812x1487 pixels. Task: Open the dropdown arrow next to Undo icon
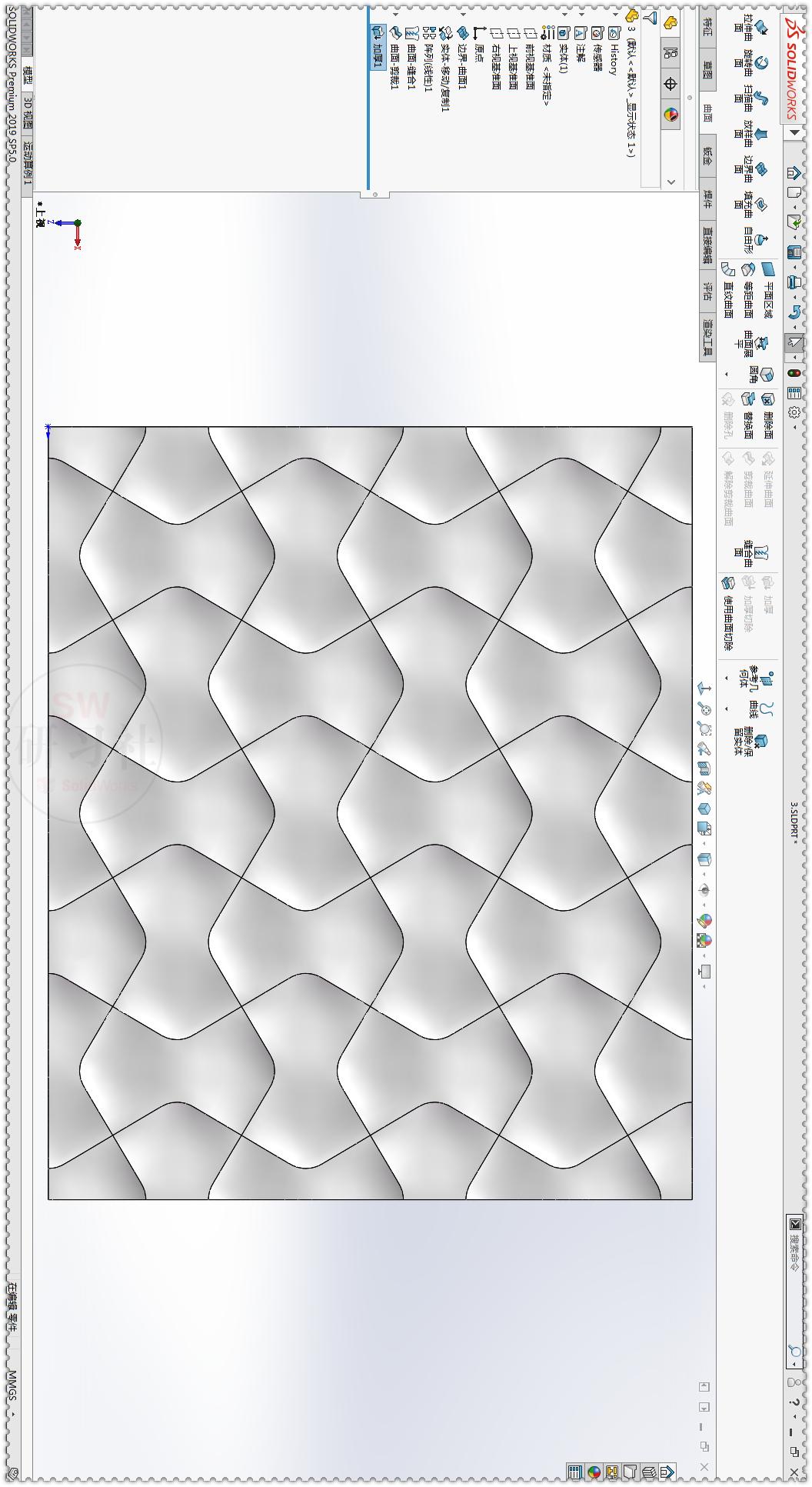(794, 327)
